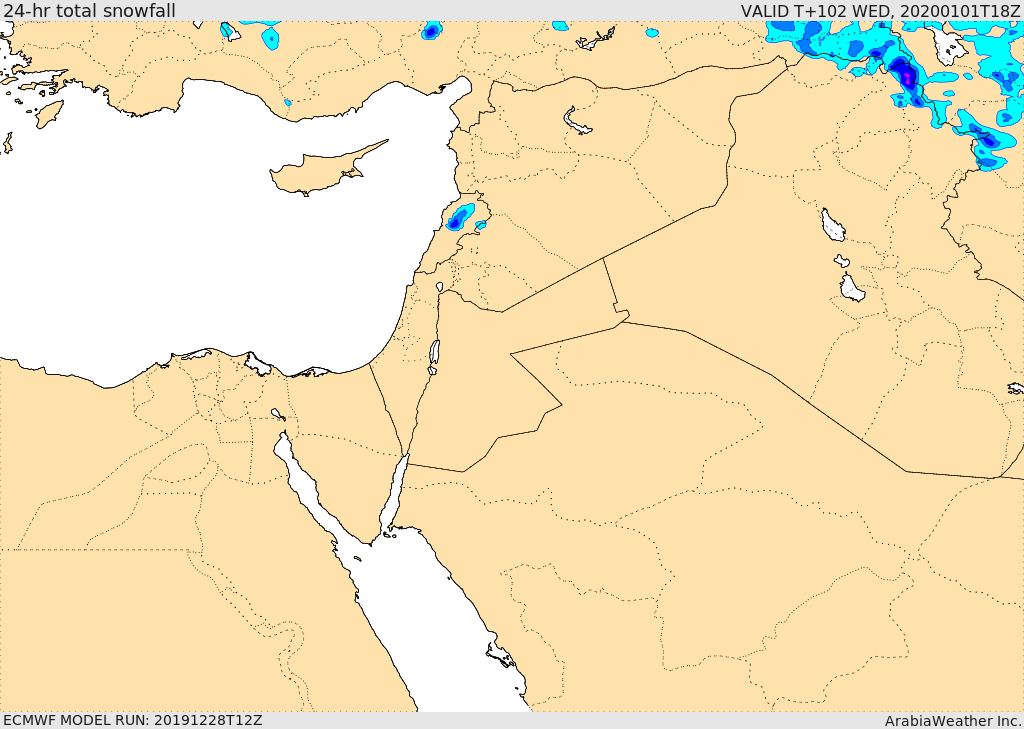The width and height of the screenshot is (1024, 729).
Task: Click the snowfall patch over Lebanon
Action: point(461,217)
